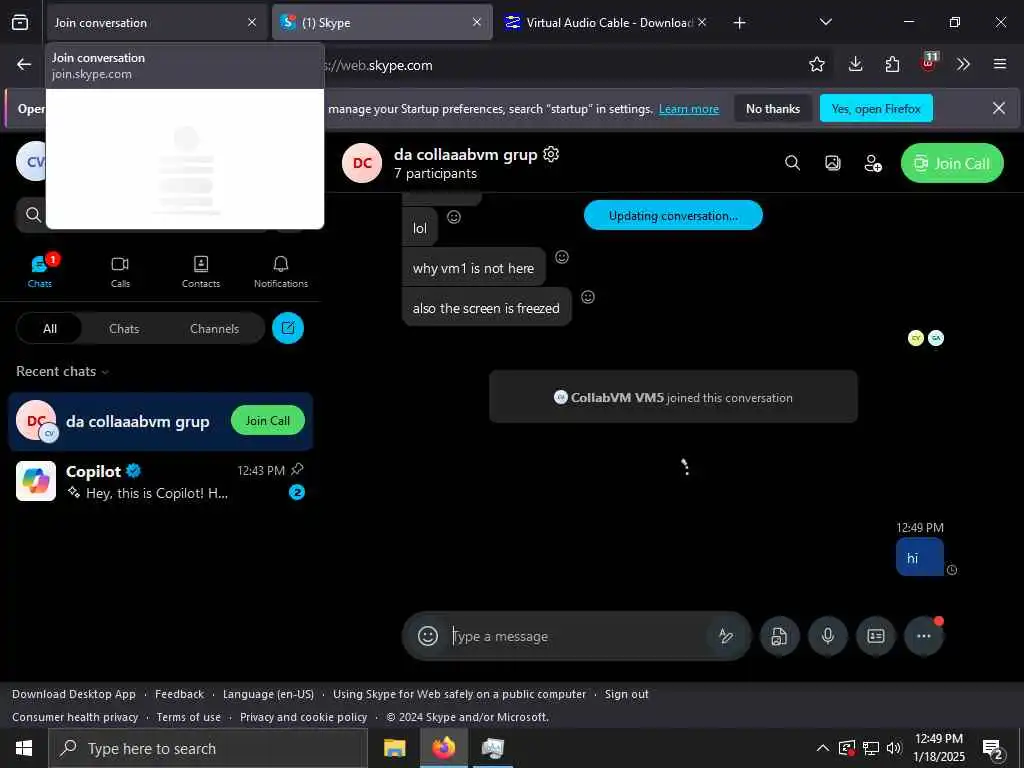
Task: Add participants to the group
Action: (x=873, y=163)
